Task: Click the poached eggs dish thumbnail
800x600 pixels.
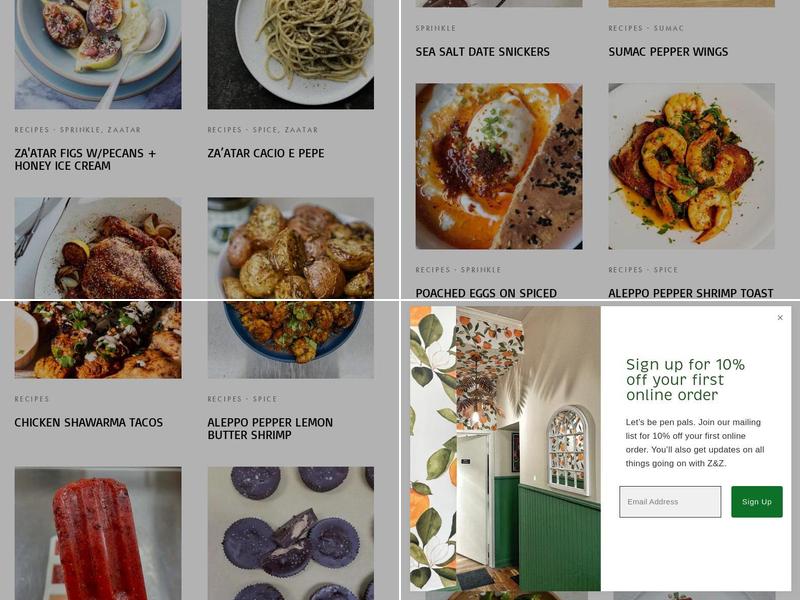Action: pos(498,166)
